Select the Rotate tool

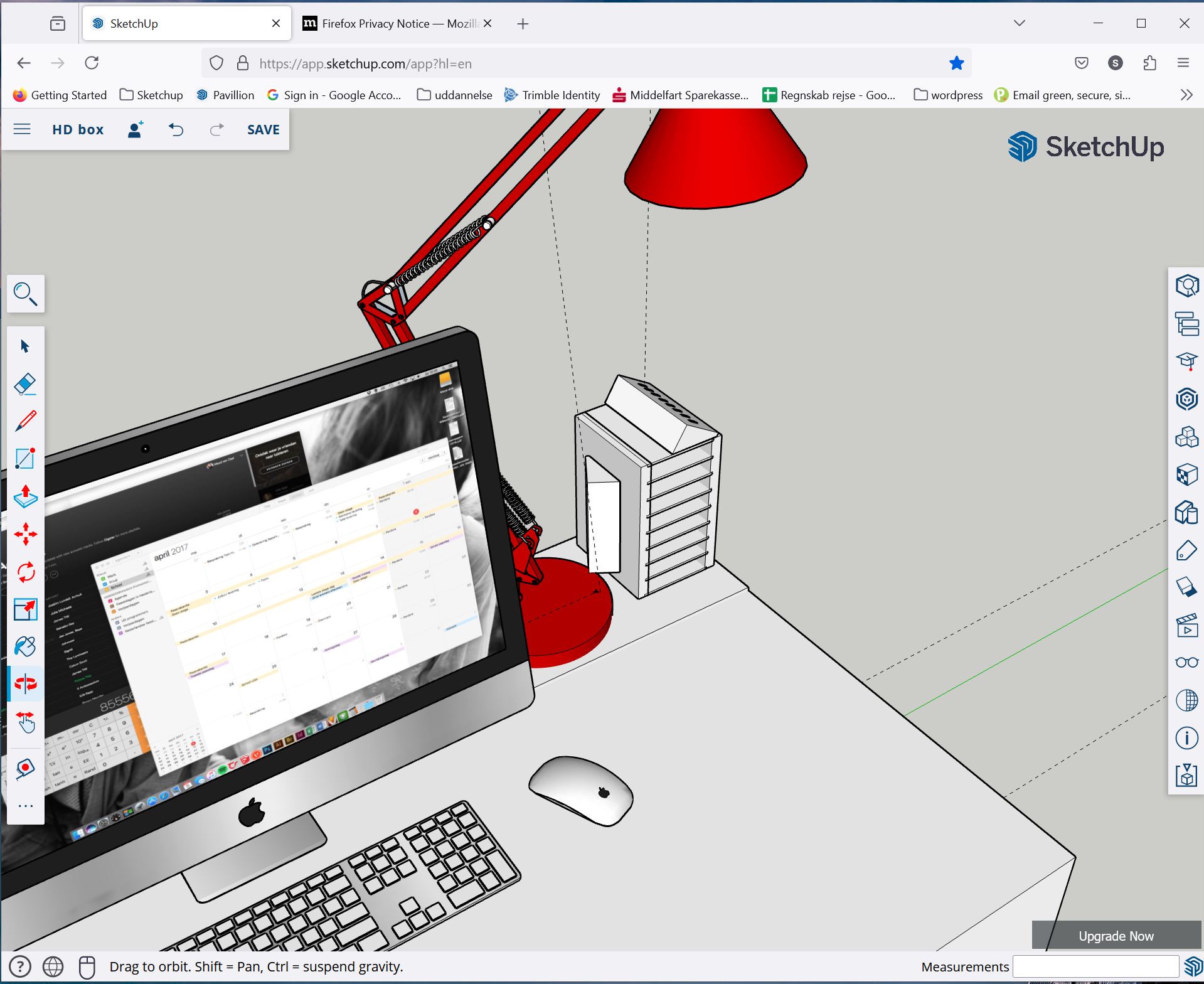point(26,572)
